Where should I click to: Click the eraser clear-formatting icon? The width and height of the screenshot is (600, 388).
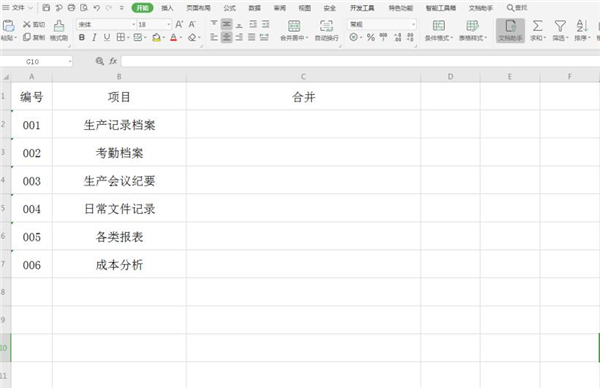[x=192, y=37]
